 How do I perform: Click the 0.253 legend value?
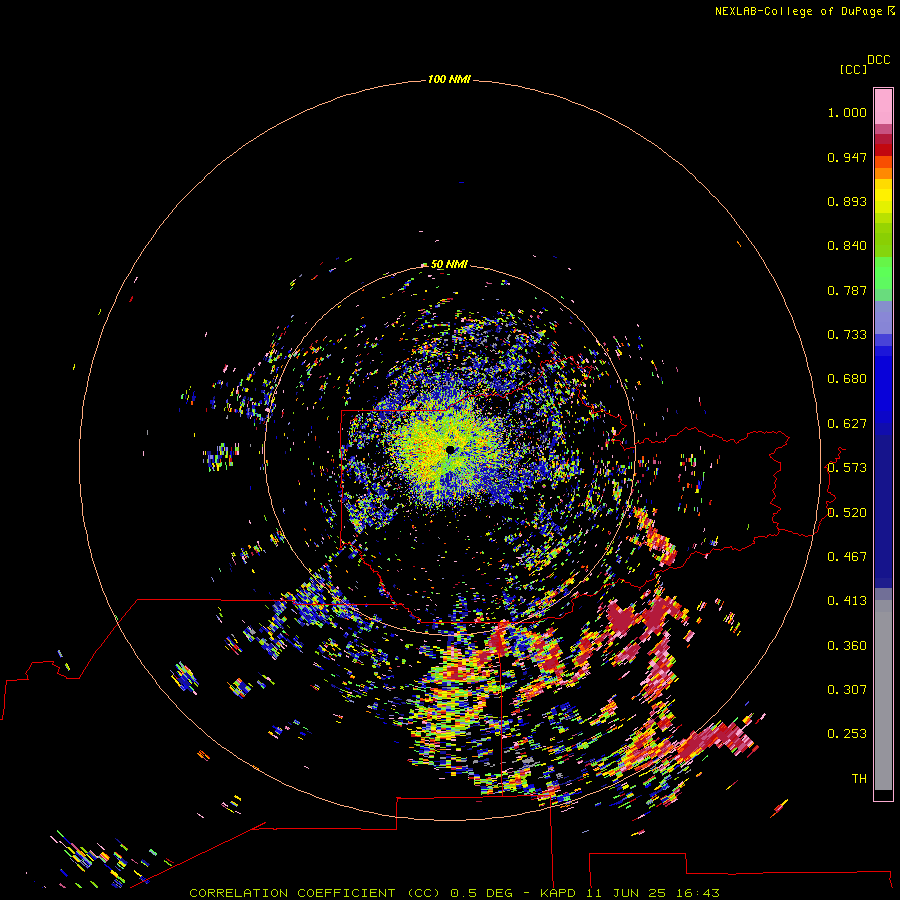847,734
